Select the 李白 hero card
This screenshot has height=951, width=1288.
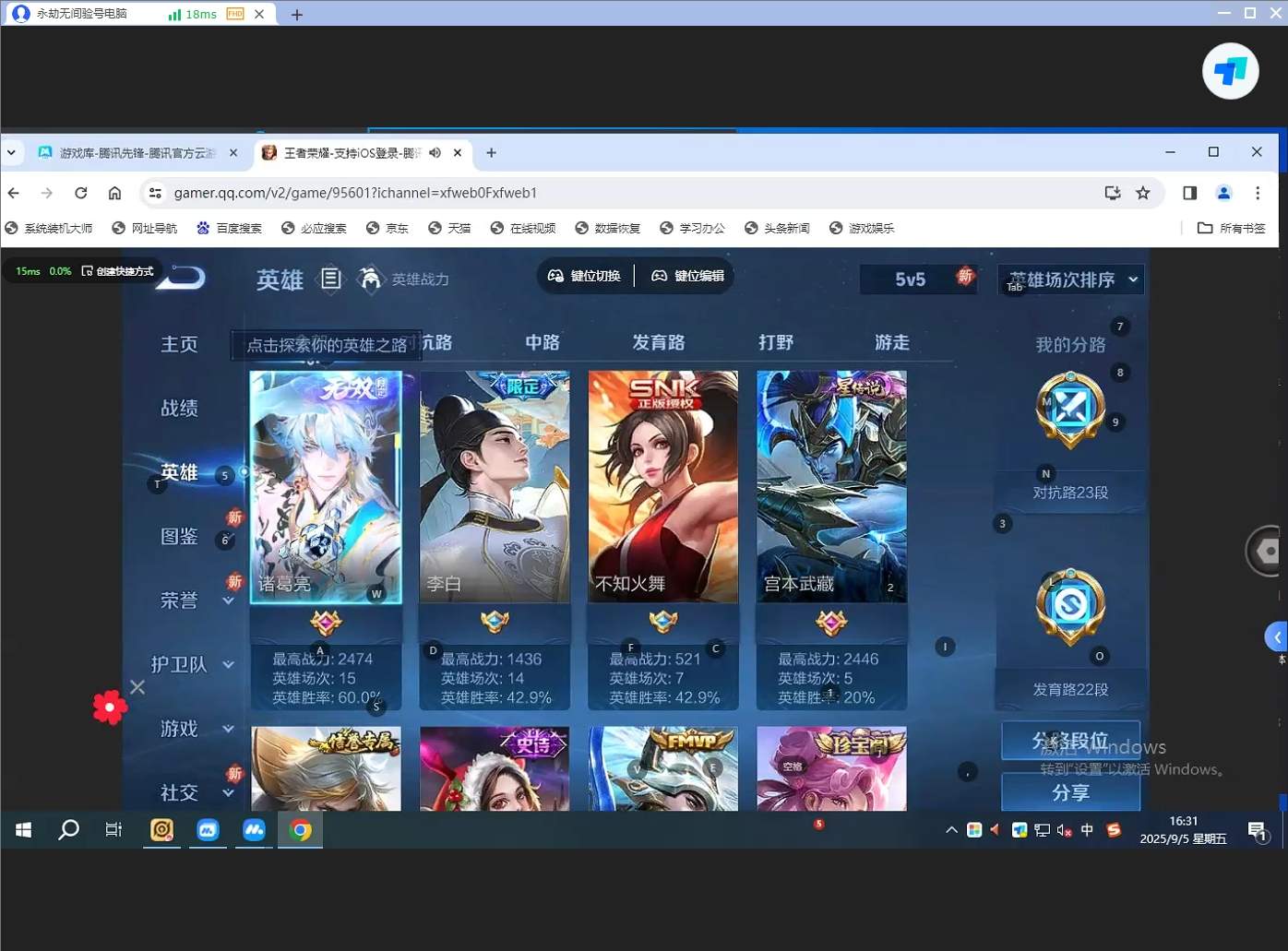(495, 487)
